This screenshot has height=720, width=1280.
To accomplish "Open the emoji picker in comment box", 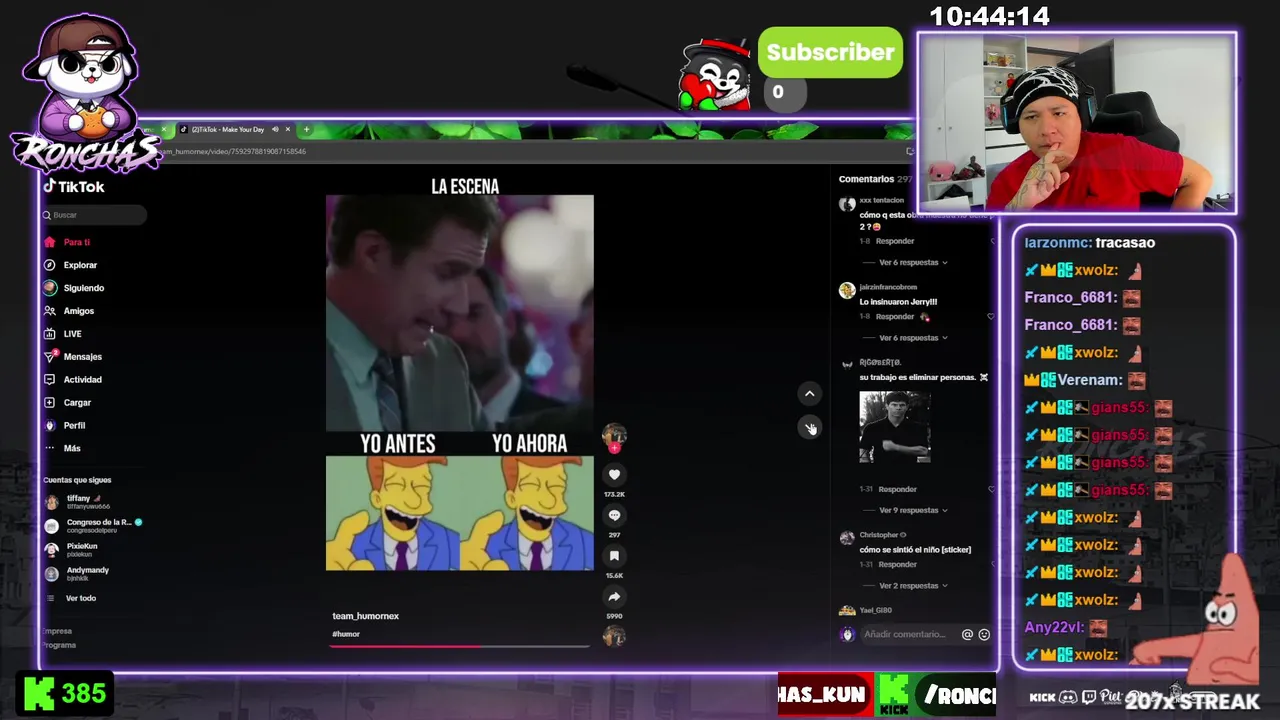I will click(x=984, y=634).
